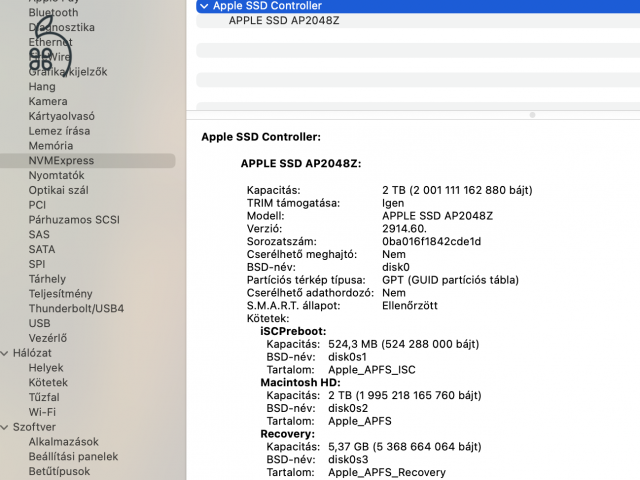Open Nyomtatók in the sidebar
The height and width of the screenshot is (480, 640).
[x=56, y=175]
